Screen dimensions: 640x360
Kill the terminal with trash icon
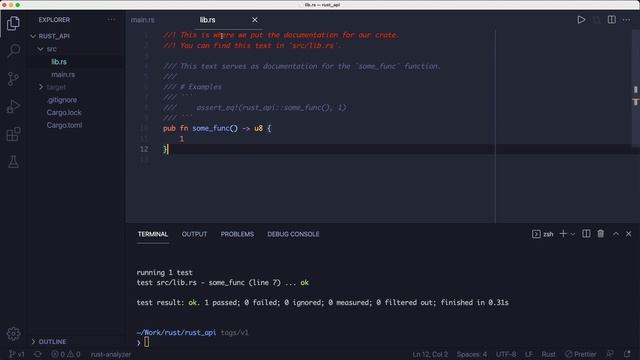tap(601, 233)
